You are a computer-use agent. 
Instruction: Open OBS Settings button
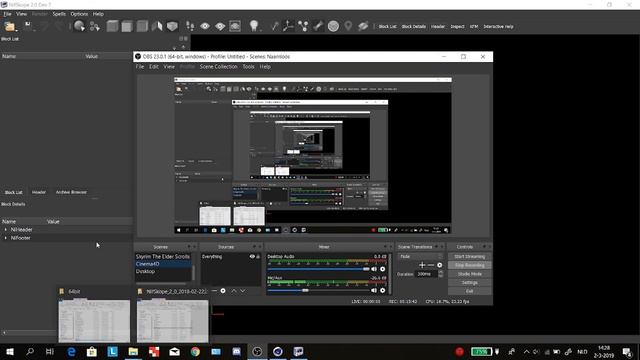[469, 282]
